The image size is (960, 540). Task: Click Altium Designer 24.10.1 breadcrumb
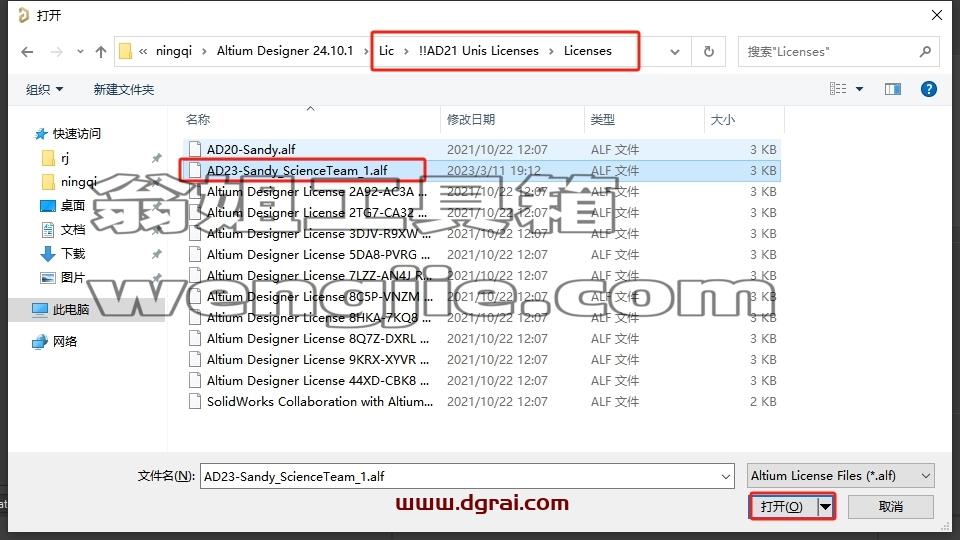tap(285, 51)
